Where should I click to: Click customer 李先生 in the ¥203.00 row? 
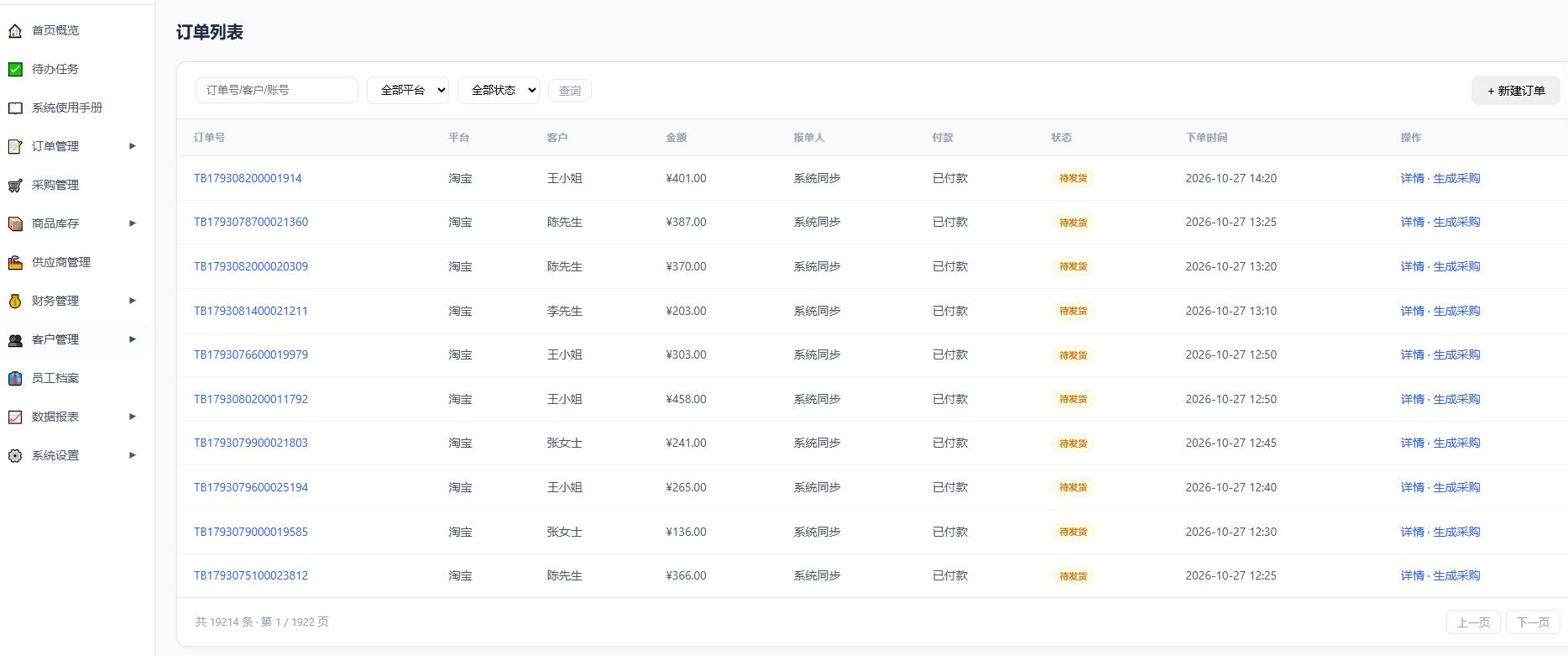click(x=564, y=311)
